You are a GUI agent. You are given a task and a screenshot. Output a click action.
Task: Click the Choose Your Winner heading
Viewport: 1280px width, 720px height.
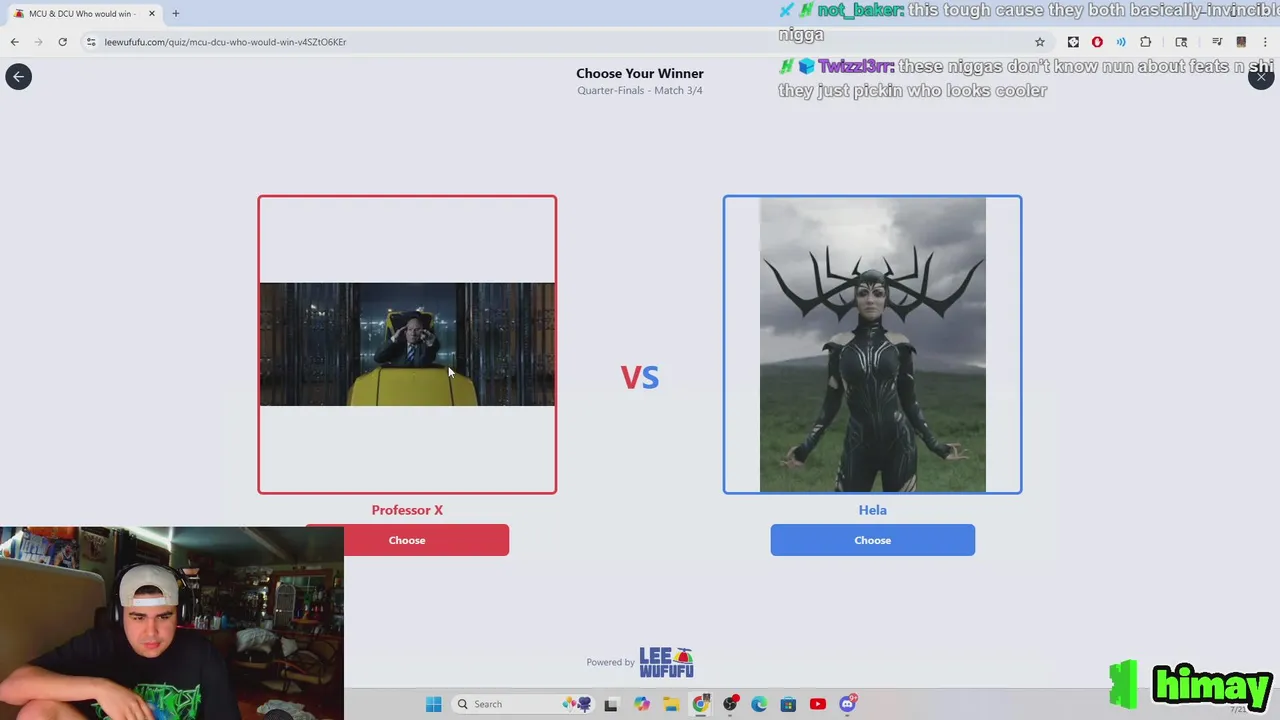pos(640,73)
